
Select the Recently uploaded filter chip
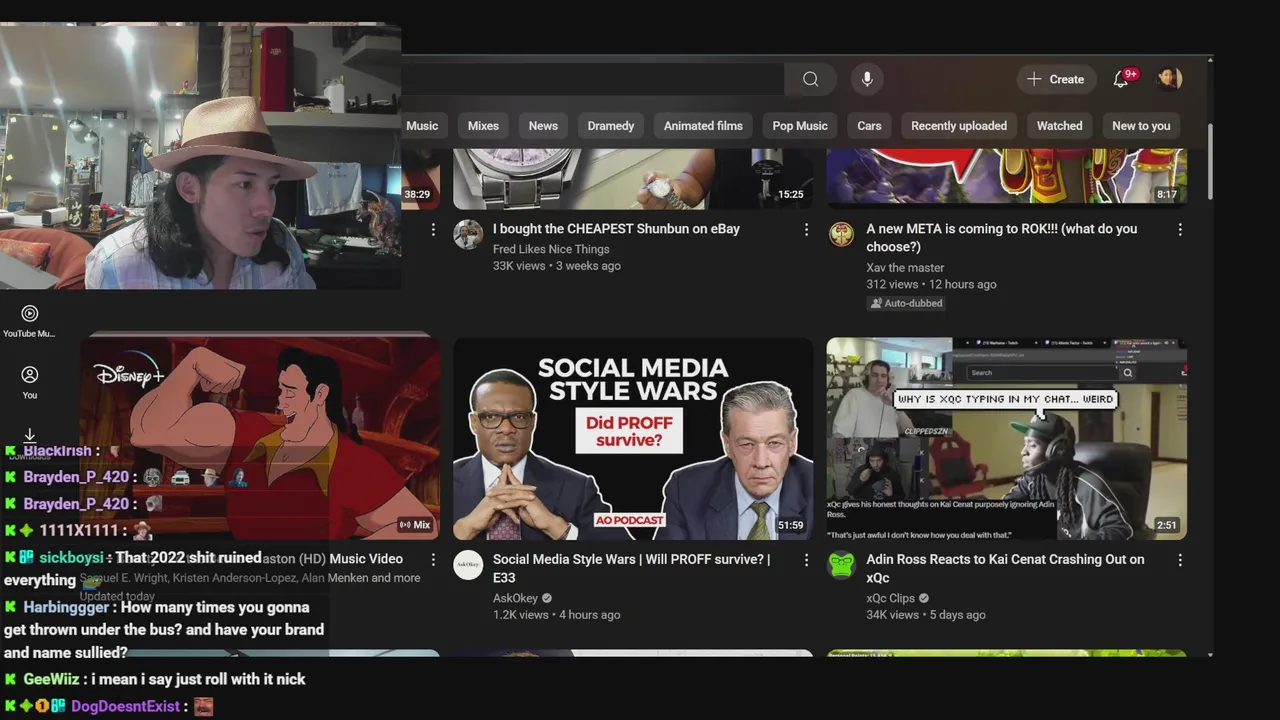(959, 126)
